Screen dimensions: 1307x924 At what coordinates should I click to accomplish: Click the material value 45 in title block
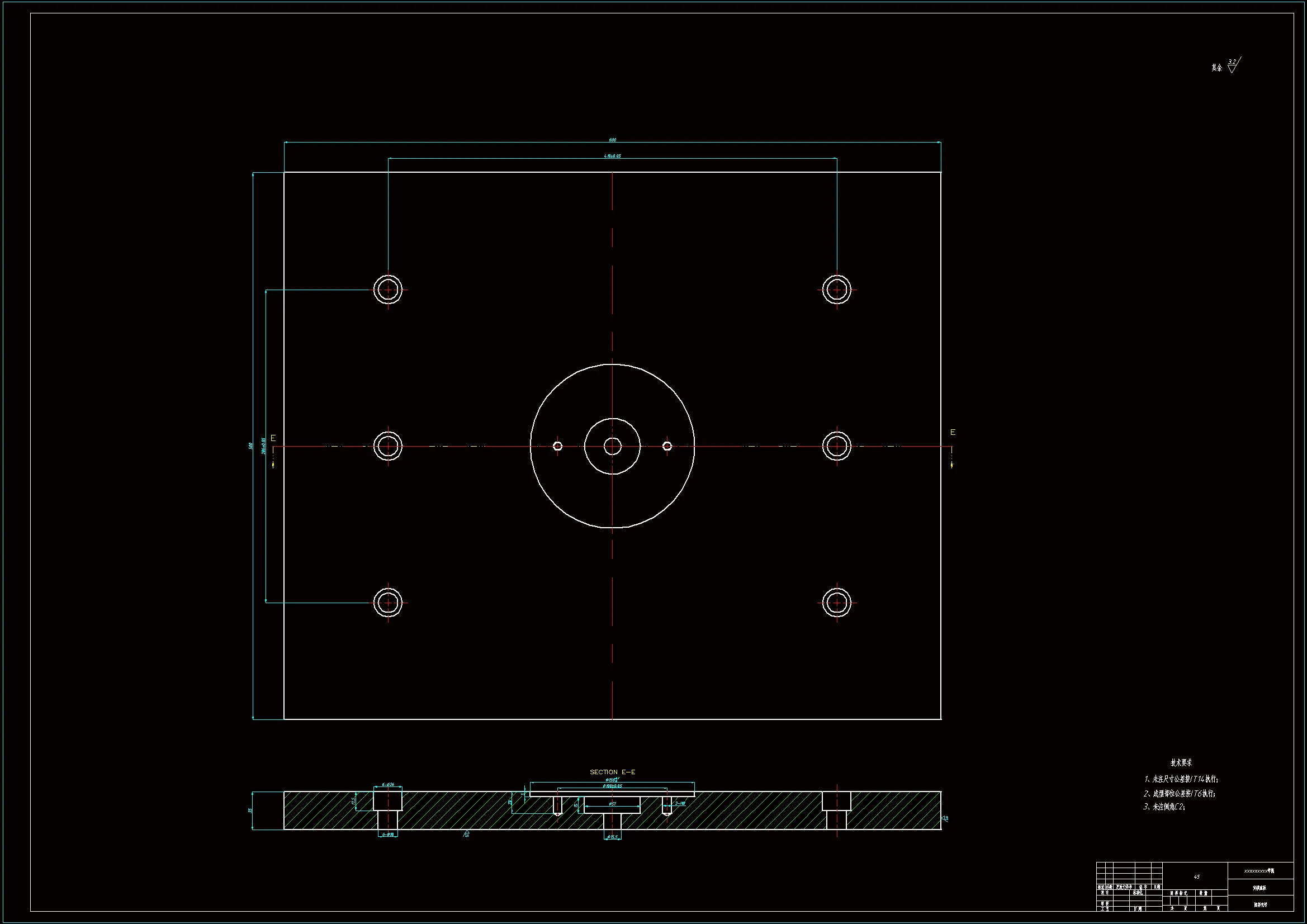click(1196, 876)
